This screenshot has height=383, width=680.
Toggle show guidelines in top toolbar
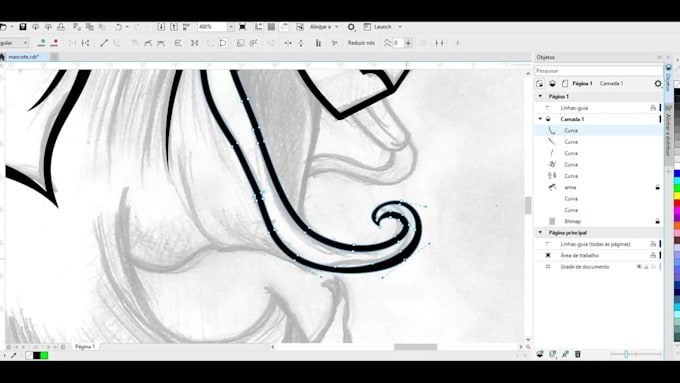coord(284,27)
